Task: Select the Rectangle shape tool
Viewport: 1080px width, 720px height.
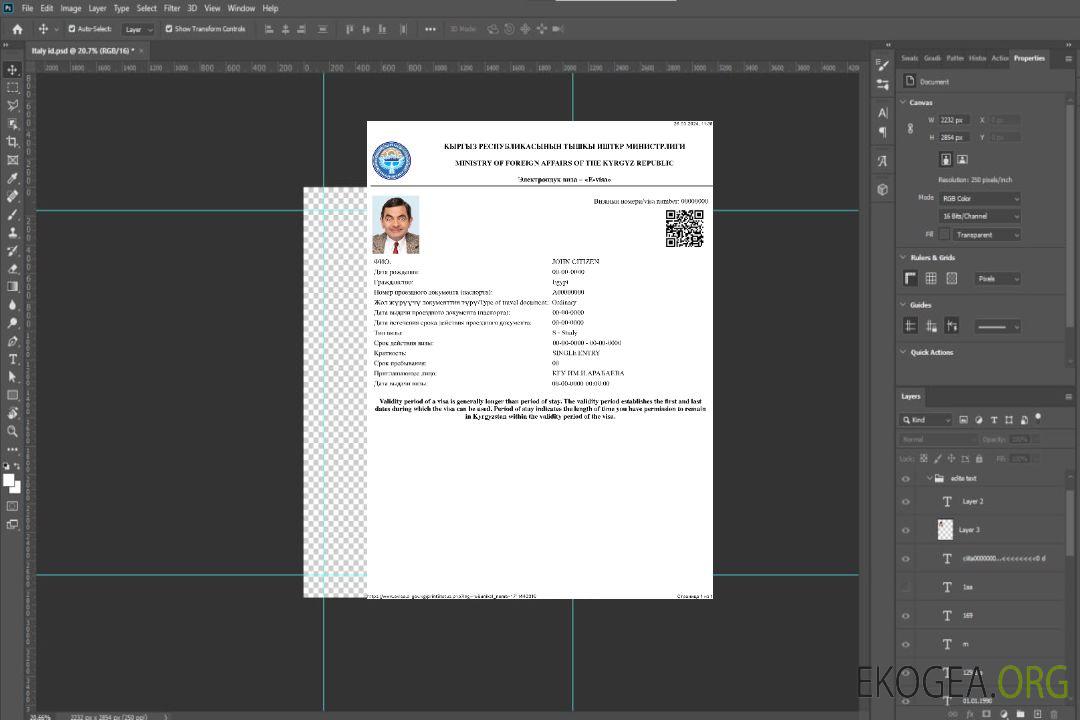Action: pos(12,395)
